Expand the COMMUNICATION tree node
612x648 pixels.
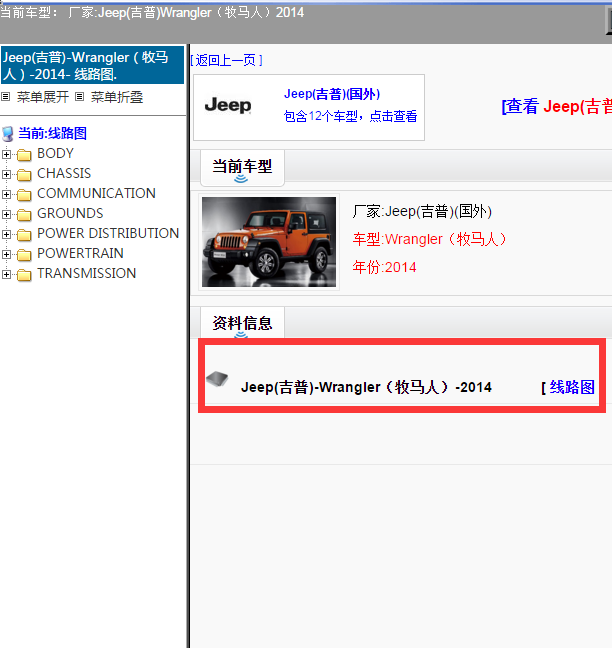coord(6,194)
